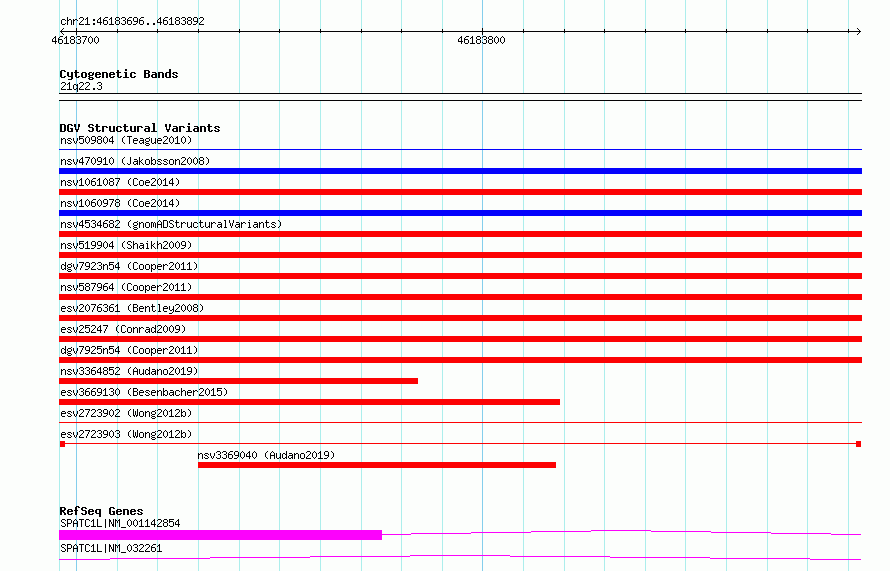Screen dimensions: 890x571
Task: Click the chr21:46183696..46183892 coordinate label
Action: [132, 21]
